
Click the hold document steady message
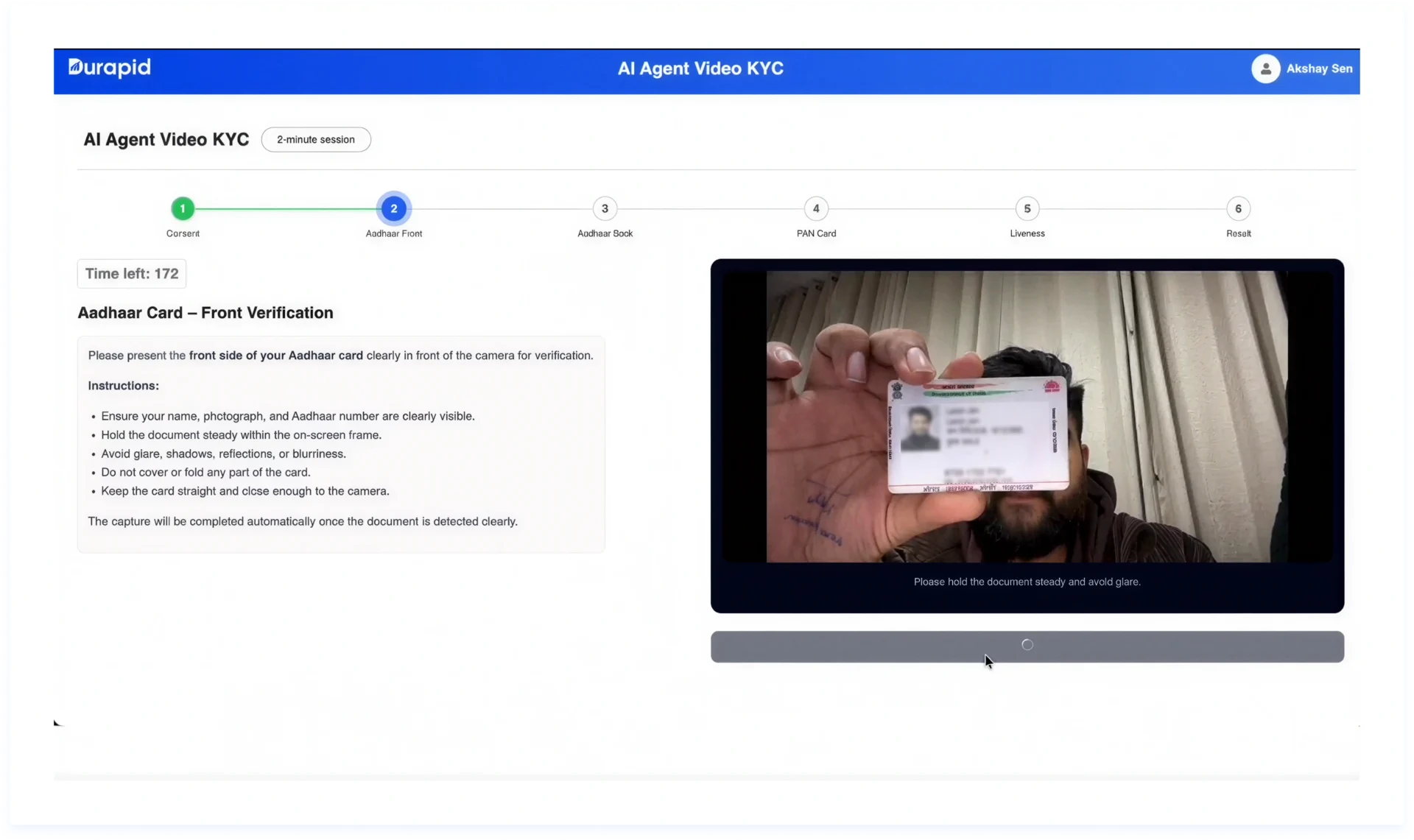[x=1027, y=582]
